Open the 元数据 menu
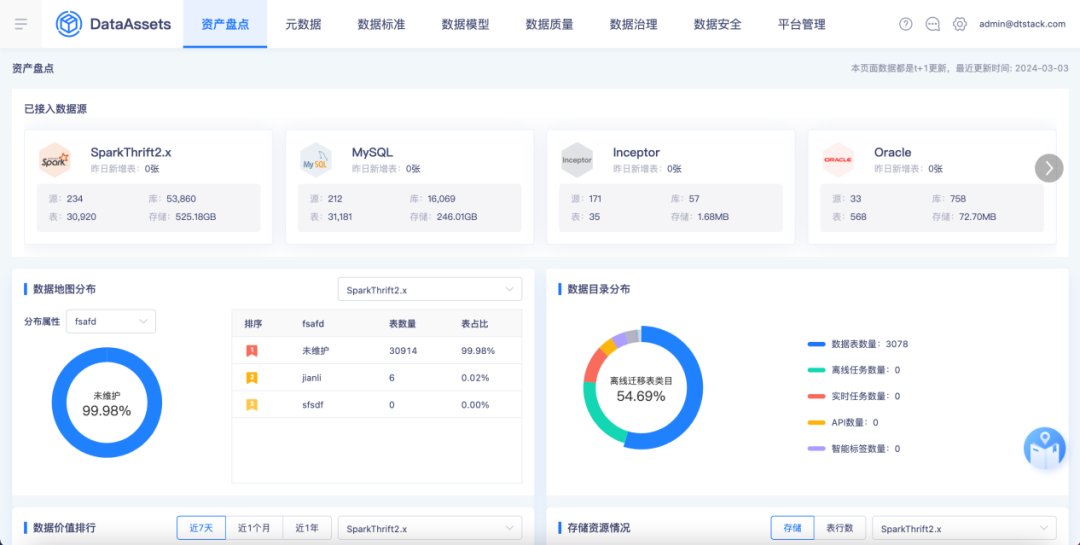Viewport: 1080px width, 545px height. pyautogui.click(x=303, y=24)
